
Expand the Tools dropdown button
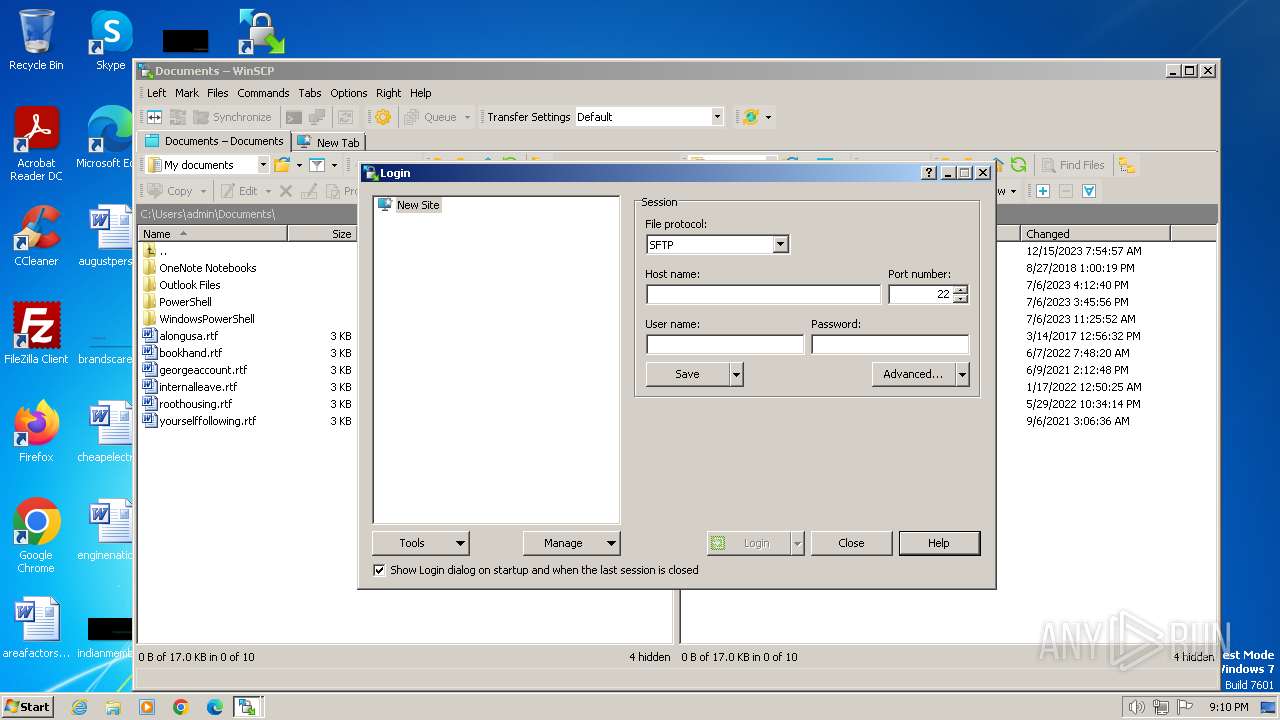click(421, 543)
